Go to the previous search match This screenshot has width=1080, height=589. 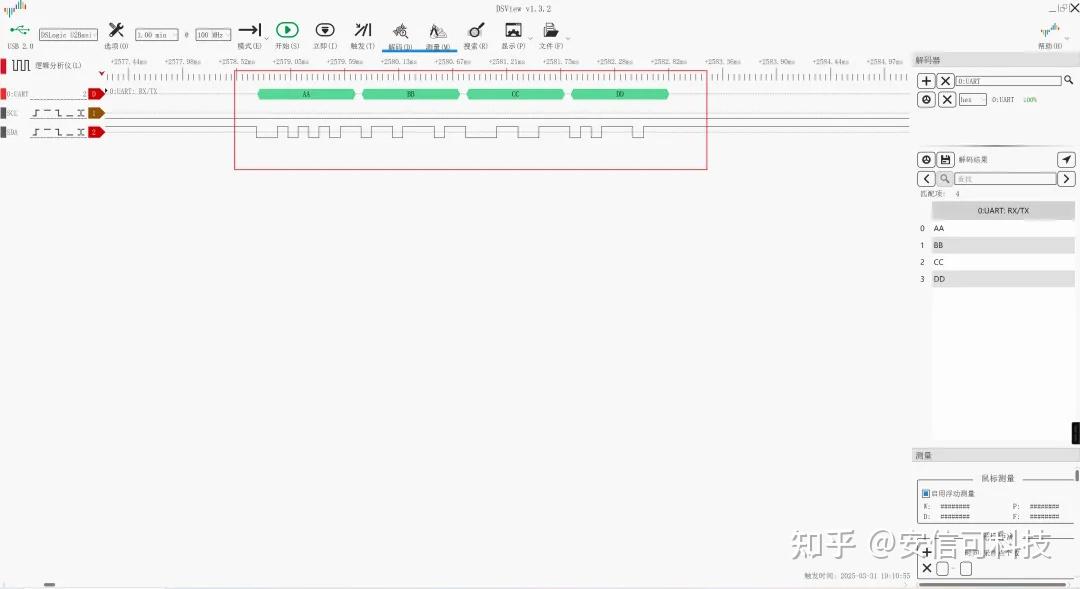tap(926, 179)
